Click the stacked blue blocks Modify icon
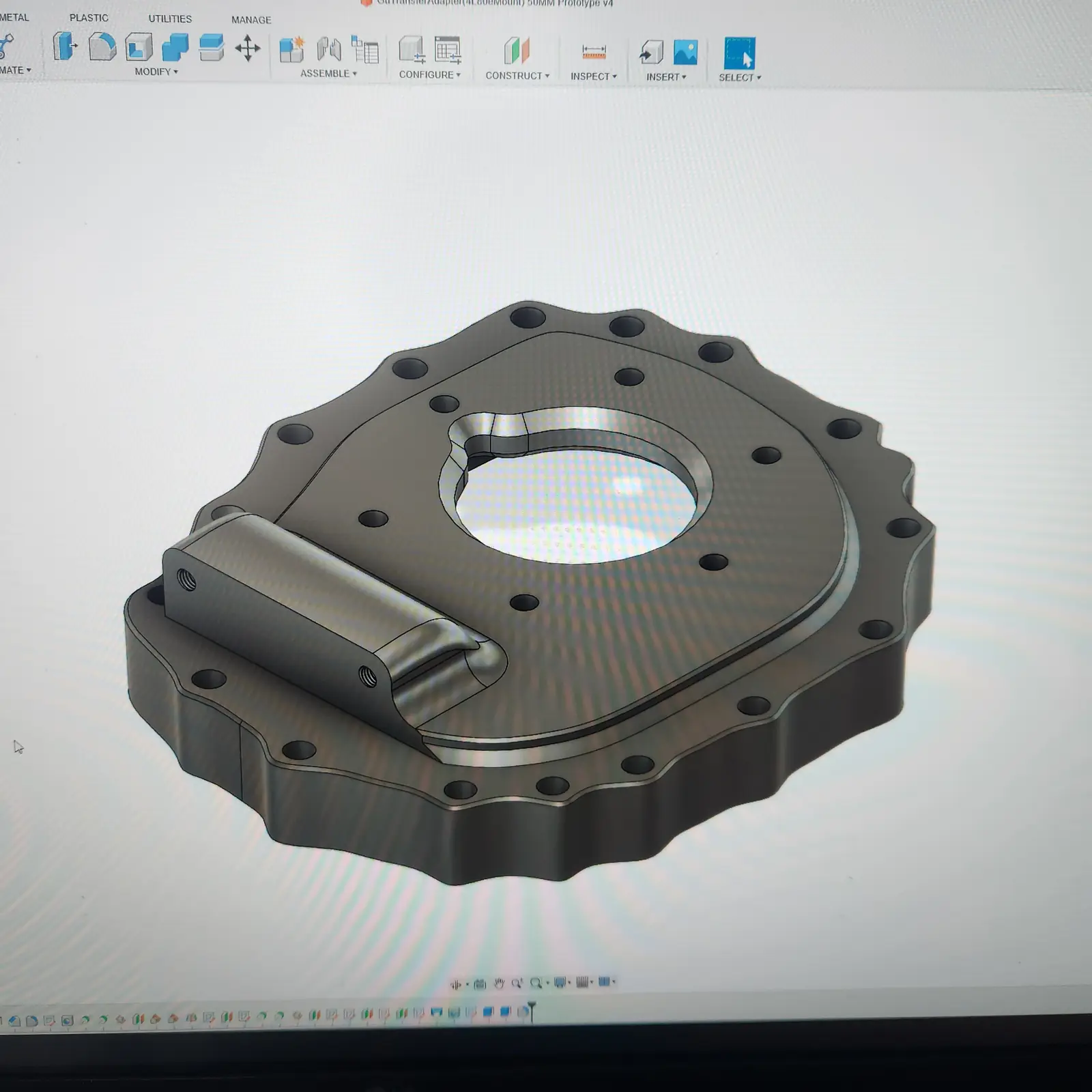 212,48
